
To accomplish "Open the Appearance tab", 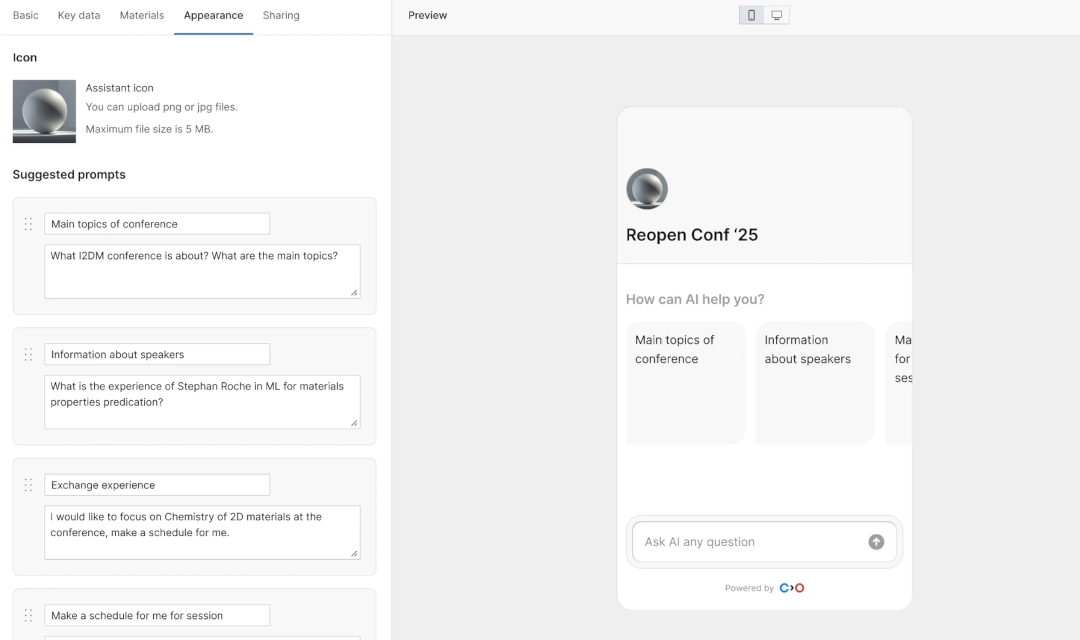I will coord(213,15).
